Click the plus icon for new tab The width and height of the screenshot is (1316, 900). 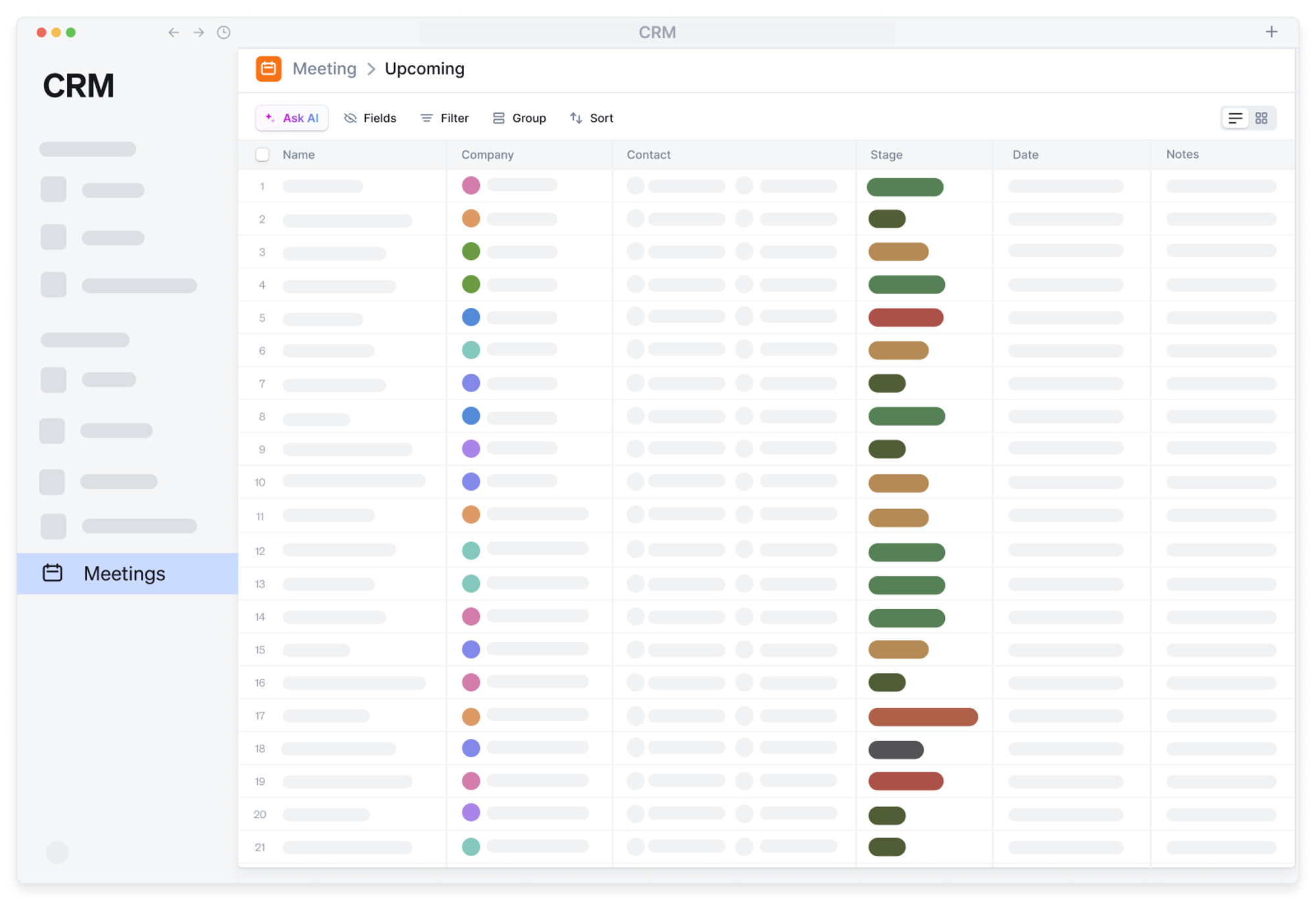click(1271, 32)
